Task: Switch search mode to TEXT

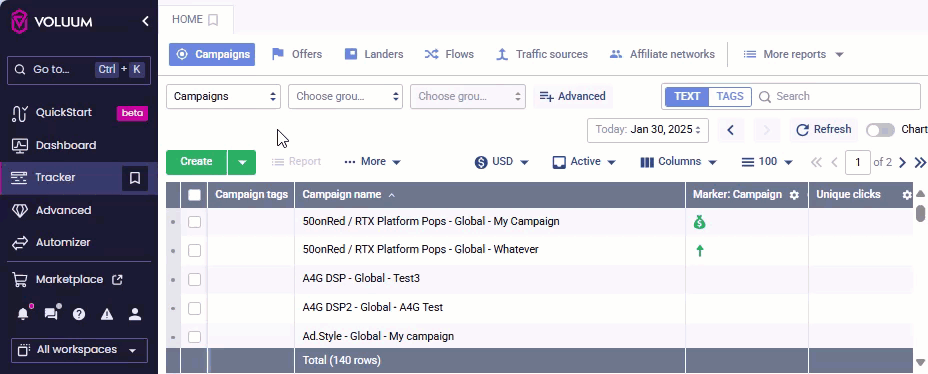Action: (x=687, y=96)
